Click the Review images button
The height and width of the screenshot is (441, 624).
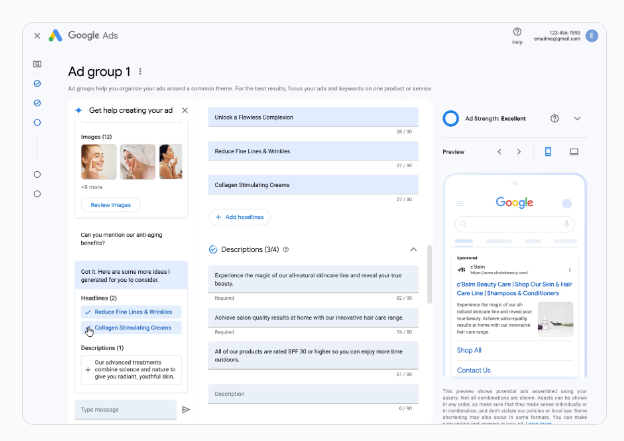[111, 205]
